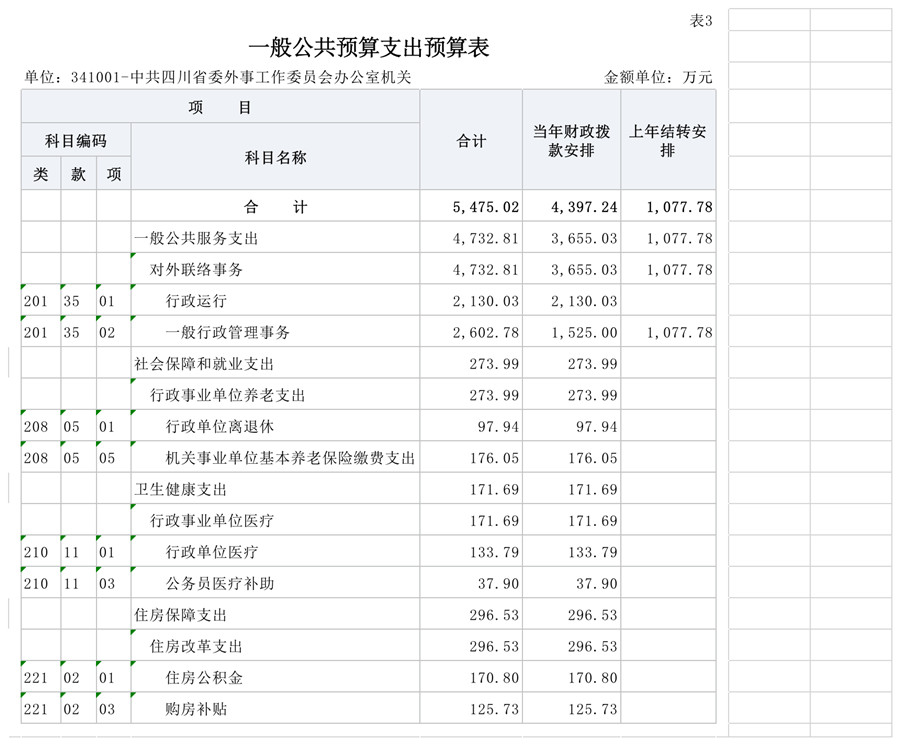The width and height of the screenshot is (900, 745).
Task: Select the 款 column header
Action: point(78,174)
